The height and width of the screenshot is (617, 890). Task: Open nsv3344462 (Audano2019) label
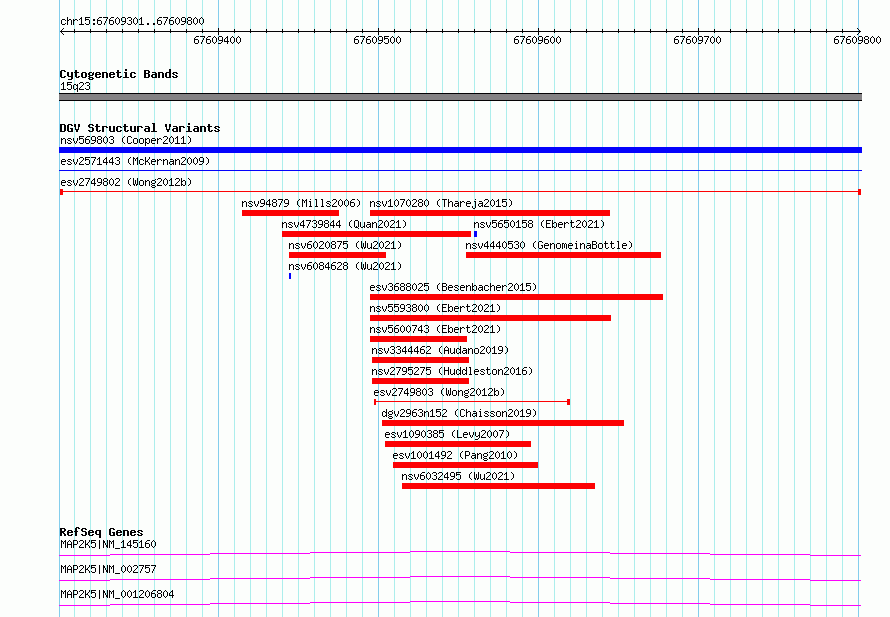[x=440, y=350]
